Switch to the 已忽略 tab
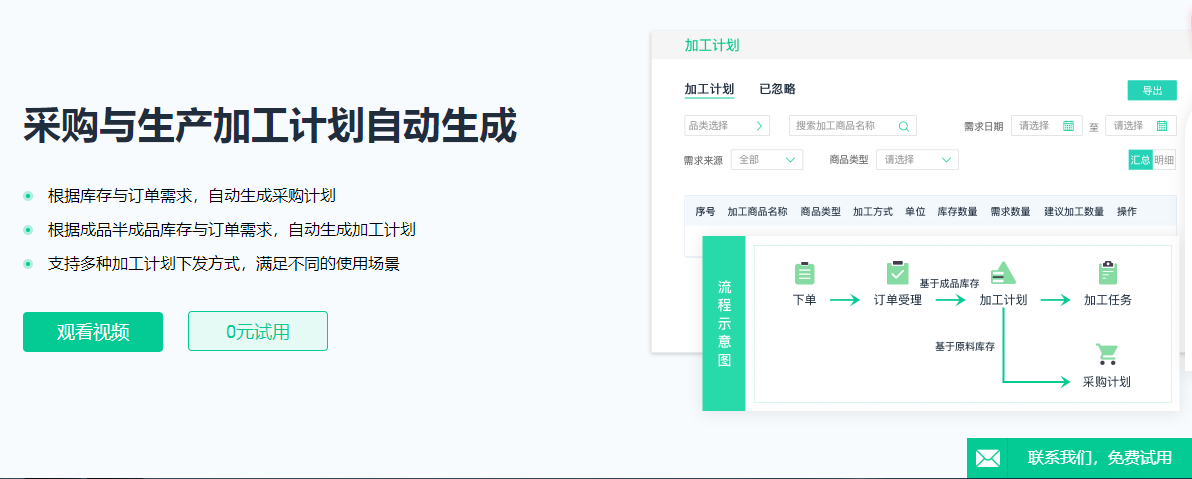 coord(777,89)
